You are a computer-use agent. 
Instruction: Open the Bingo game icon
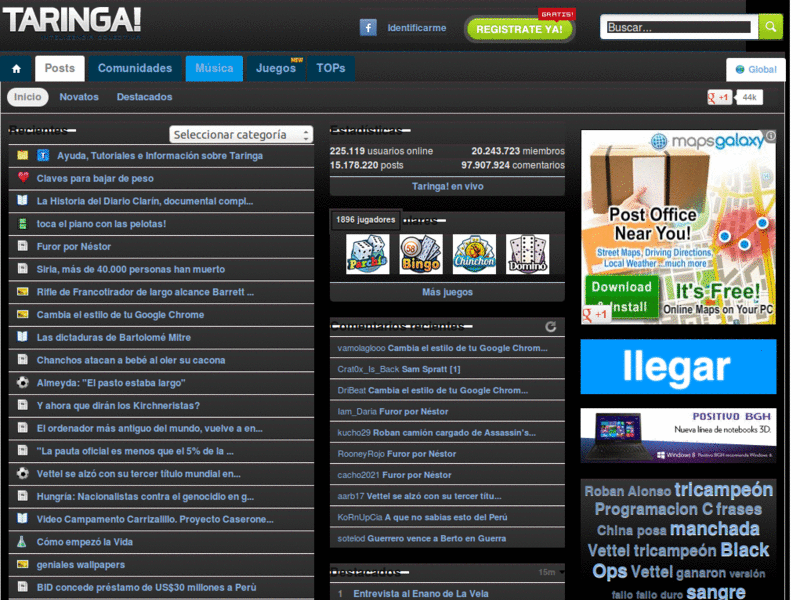(x=421, y=254)
